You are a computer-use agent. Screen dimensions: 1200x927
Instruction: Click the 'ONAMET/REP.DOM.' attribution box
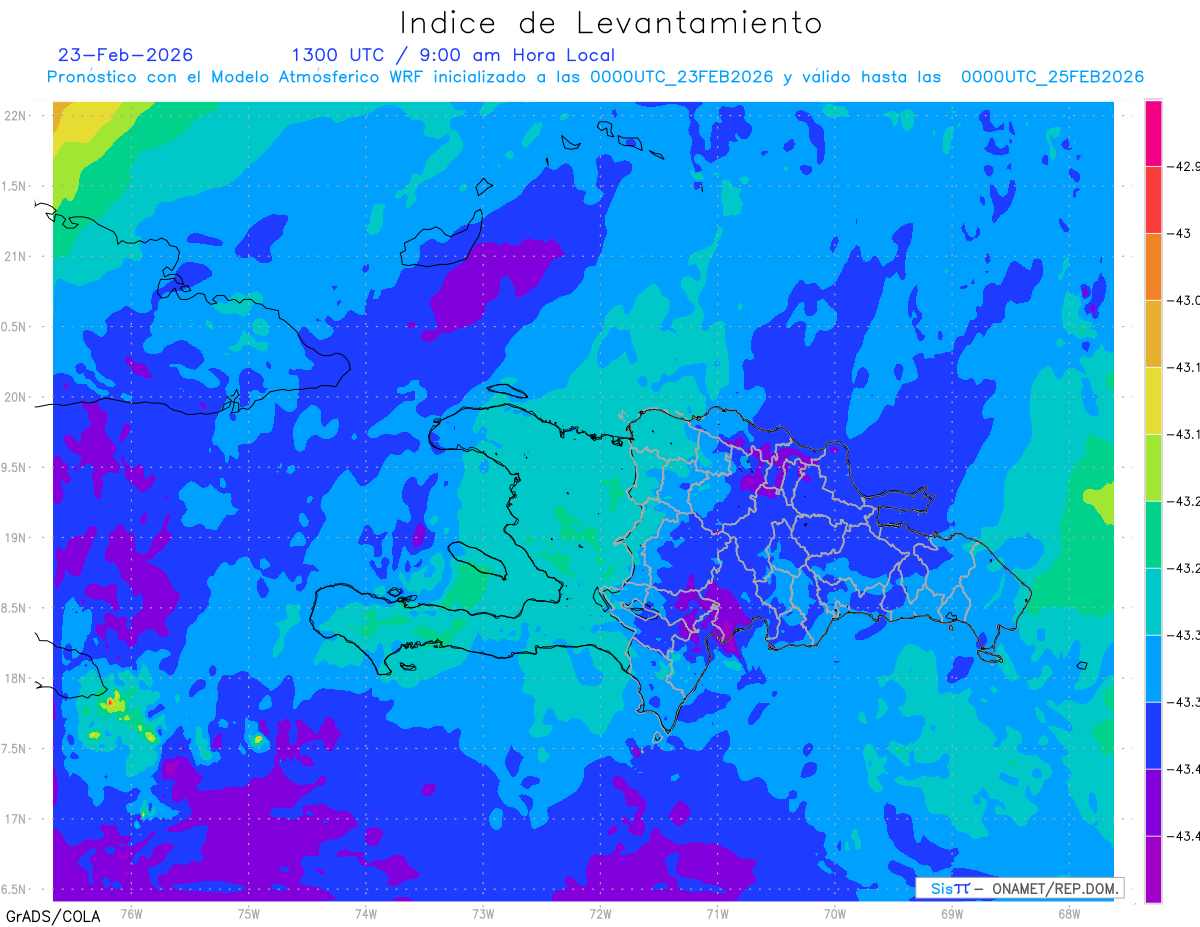click(x=1019, y=888)
